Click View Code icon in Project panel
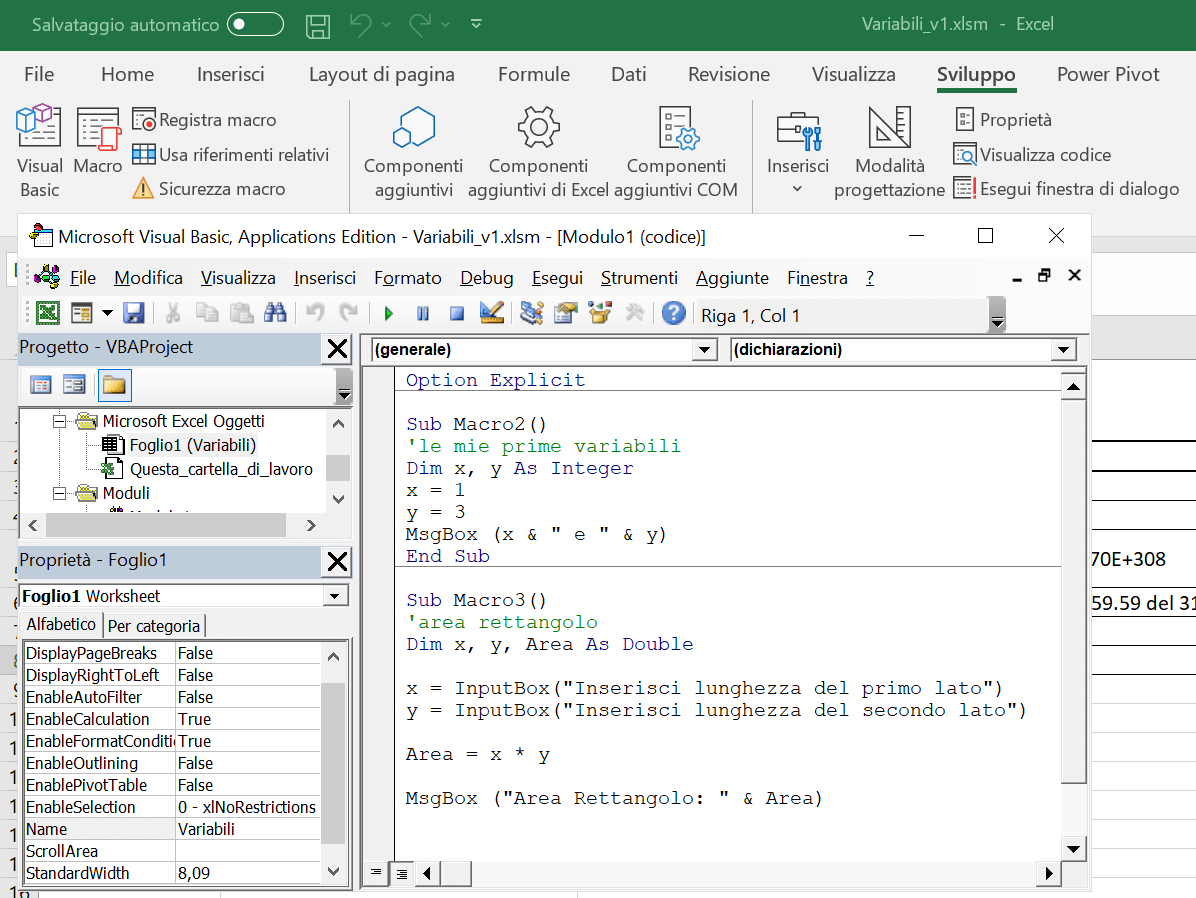This screenshot has width=1196, height=898. click(x=41, y=385)
